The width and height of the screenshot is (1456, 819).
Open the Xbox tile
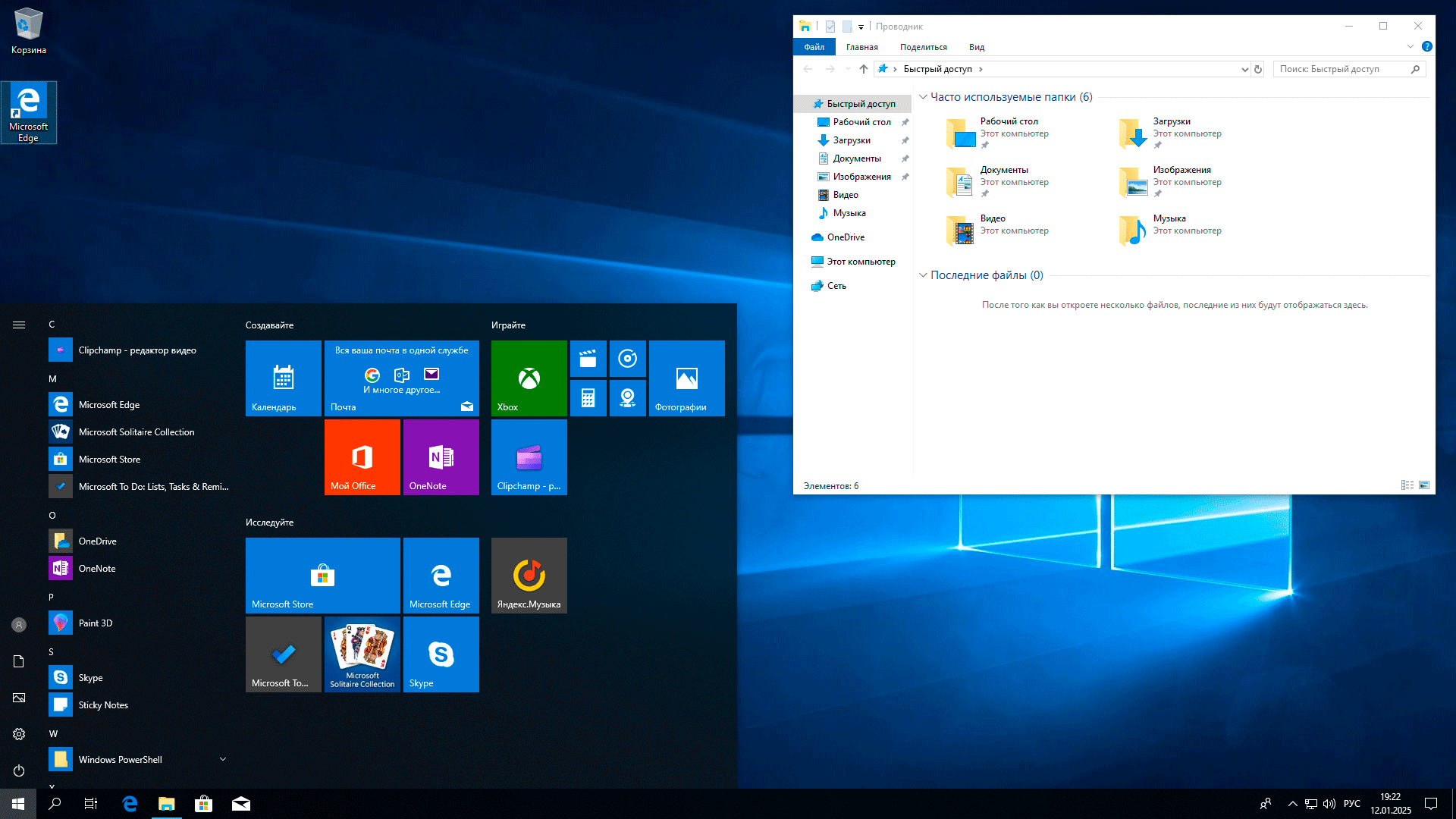pos(529,378)
